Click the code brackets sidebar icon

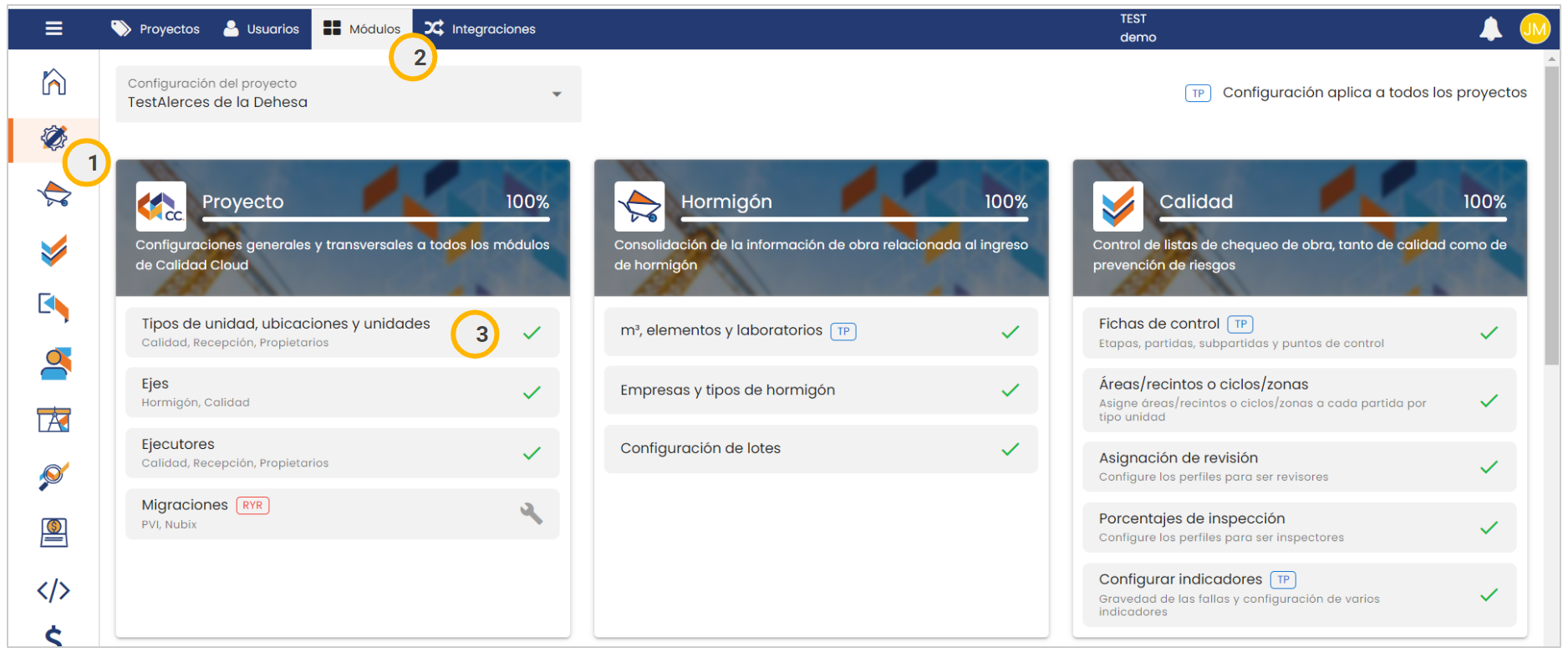pos(53,590)
